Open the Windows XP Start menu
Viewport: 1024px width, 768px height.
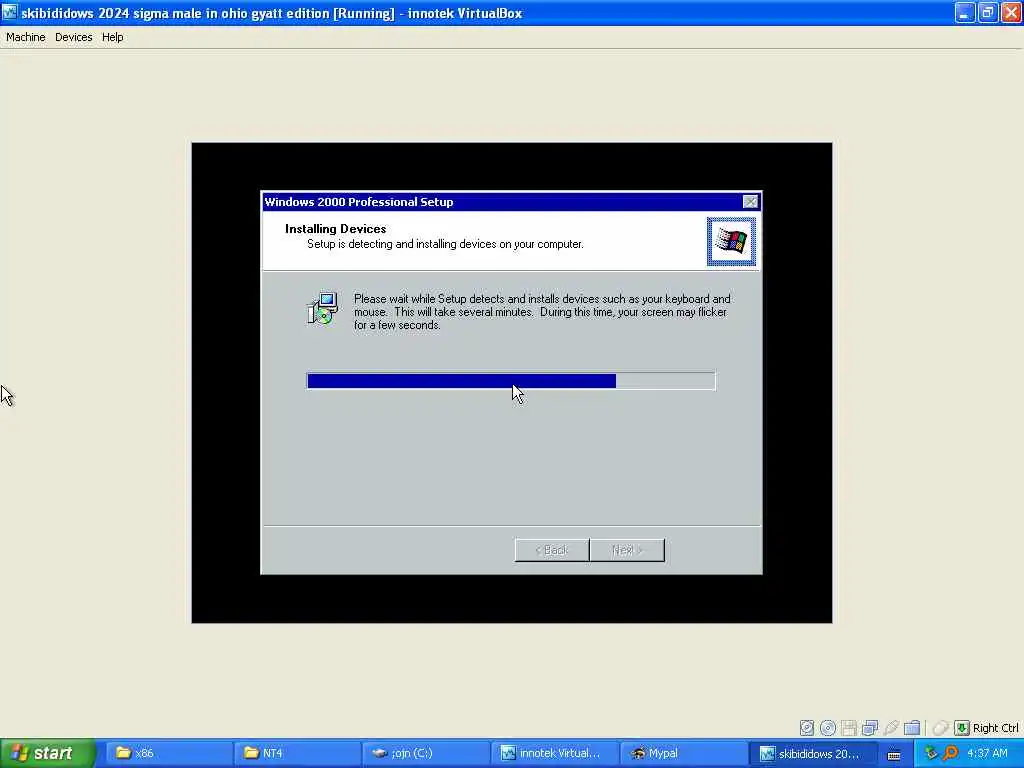click(x=48, y=753)
